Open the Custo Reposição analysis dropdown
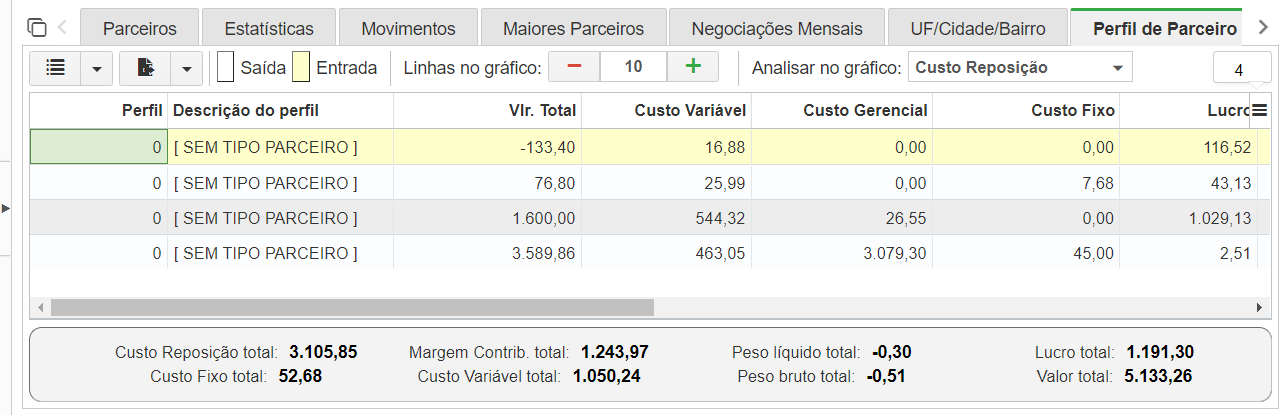The width and height of the screenshot is (1284, 415). click(1020, 68)
